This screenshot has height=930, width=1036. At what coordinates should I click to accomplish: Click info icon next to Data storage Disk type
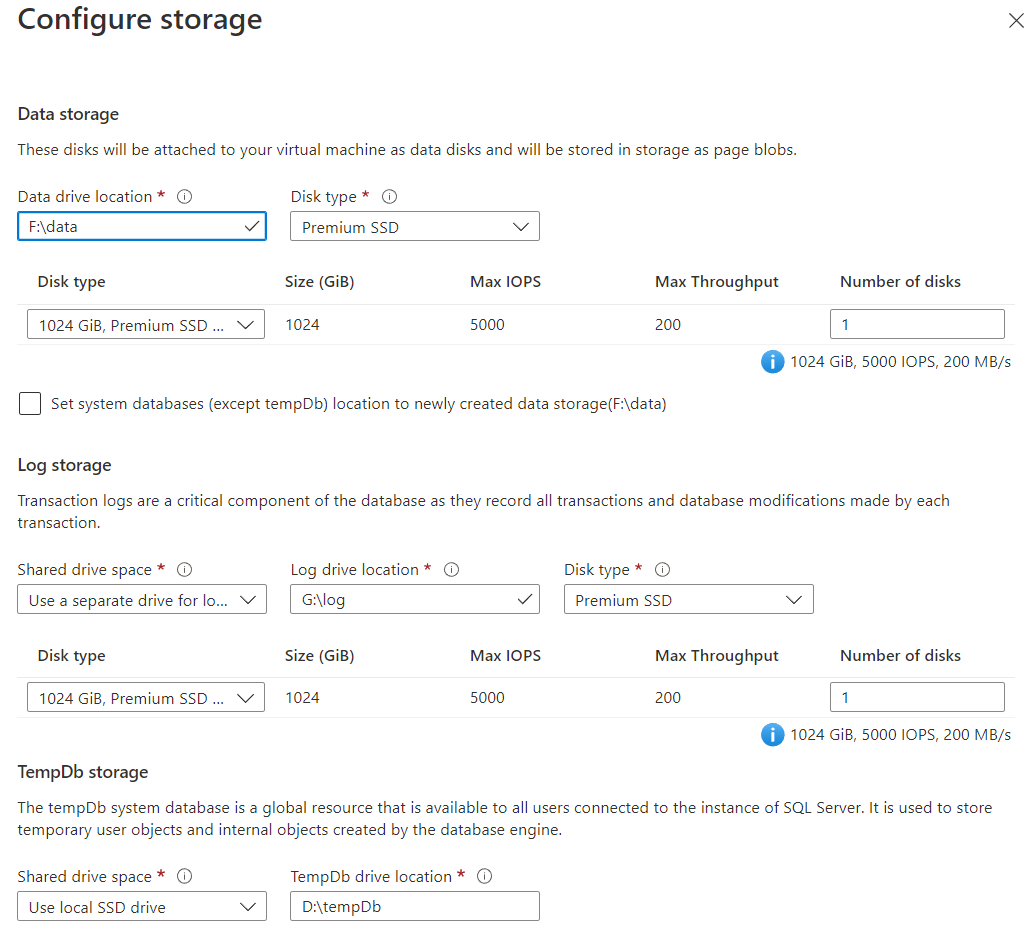pos(390,197)
